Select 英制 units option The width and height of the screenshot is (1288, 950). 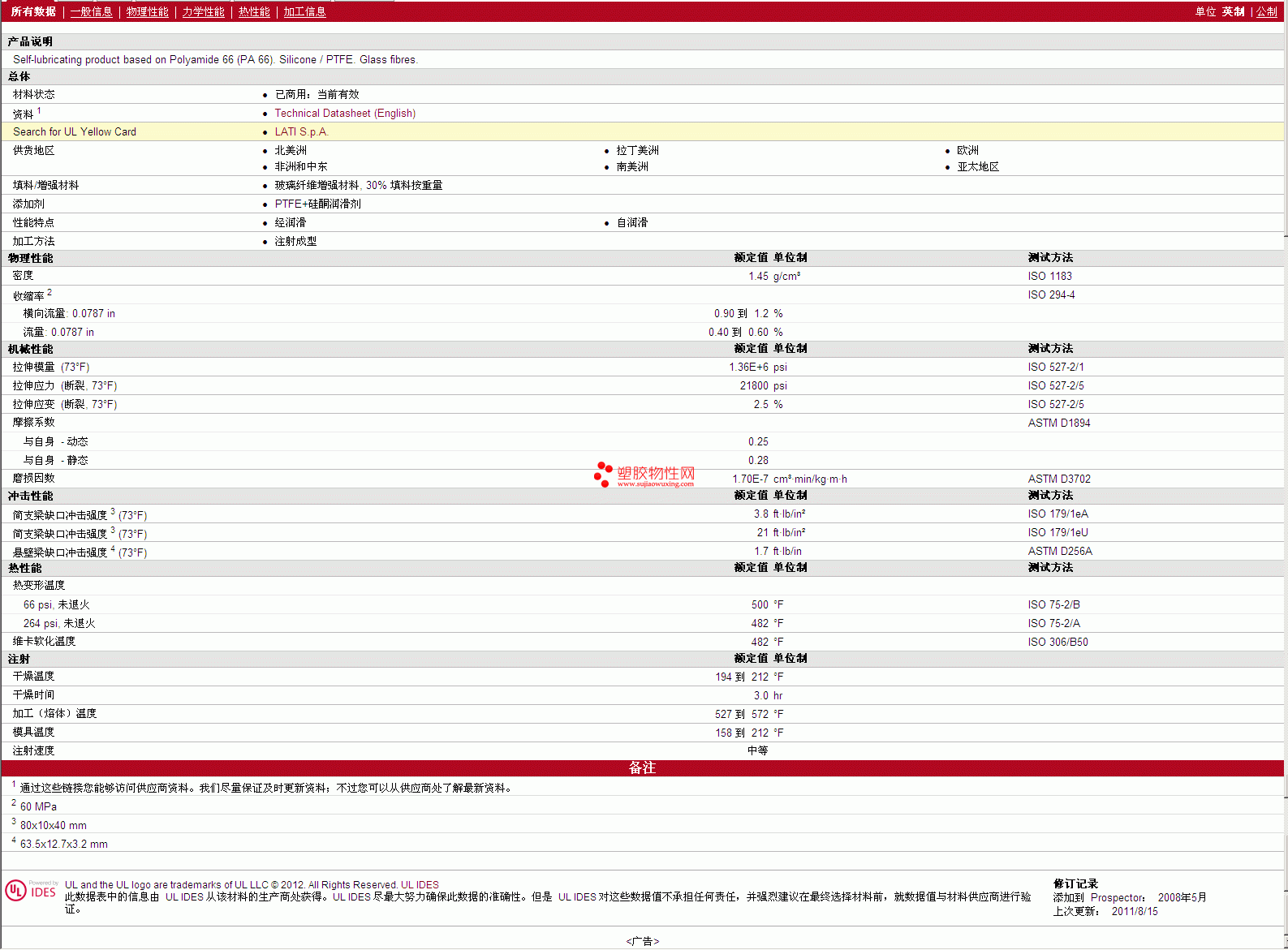pos(1233,11)
